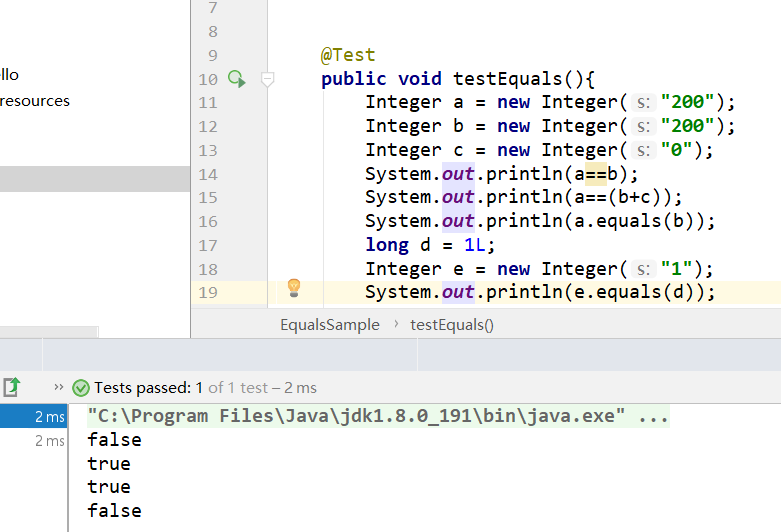Screen dimensions: 781x532
Task: Click green tests passed check icon
Action: [81, 388]
